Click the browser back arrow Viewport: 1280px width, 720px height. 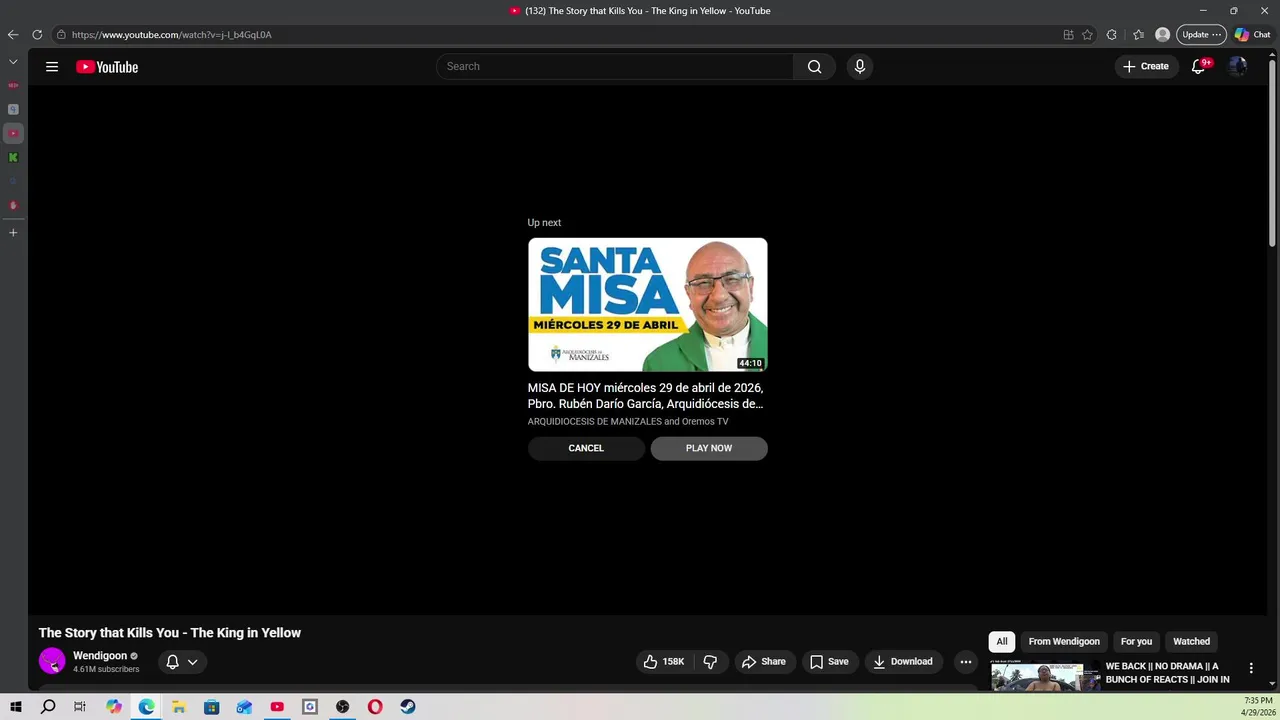pyautogui.click(x=13, y=35)
